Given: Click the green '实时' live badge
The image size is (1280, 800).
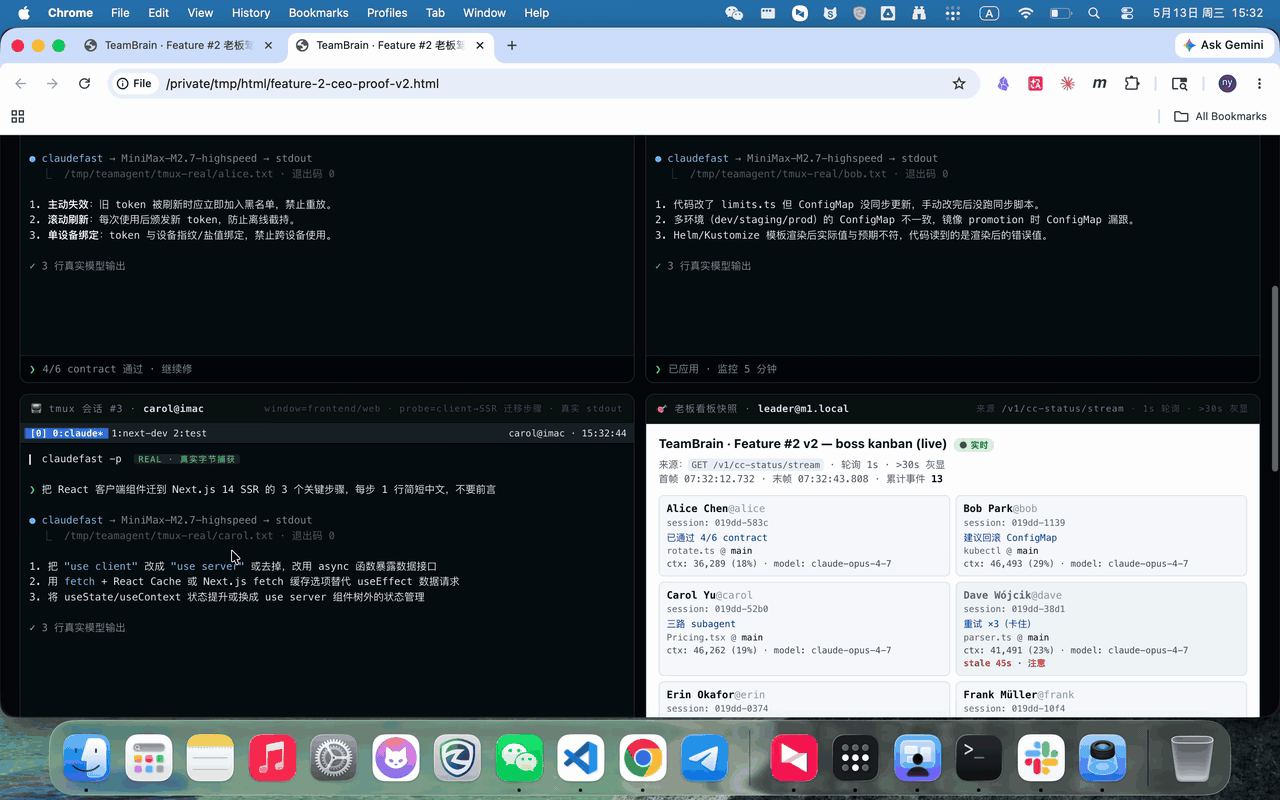Looking at the screenshot, I should pyautogui.click(x=973, y=444).
